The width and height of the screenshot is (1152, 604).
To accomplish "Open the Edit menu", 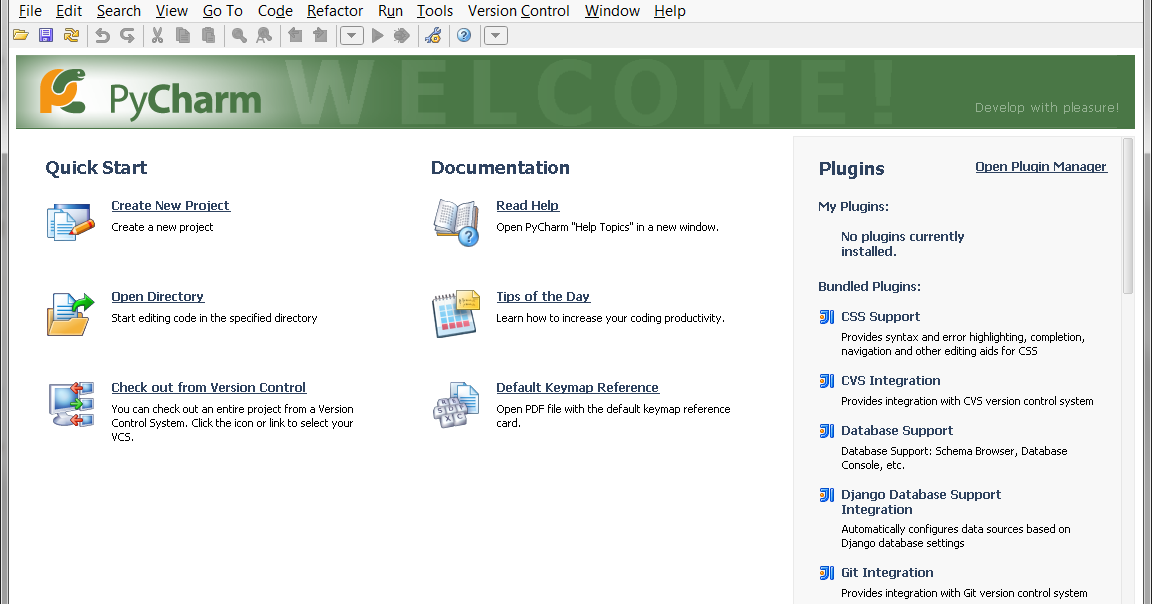I will tap(69, 11).
